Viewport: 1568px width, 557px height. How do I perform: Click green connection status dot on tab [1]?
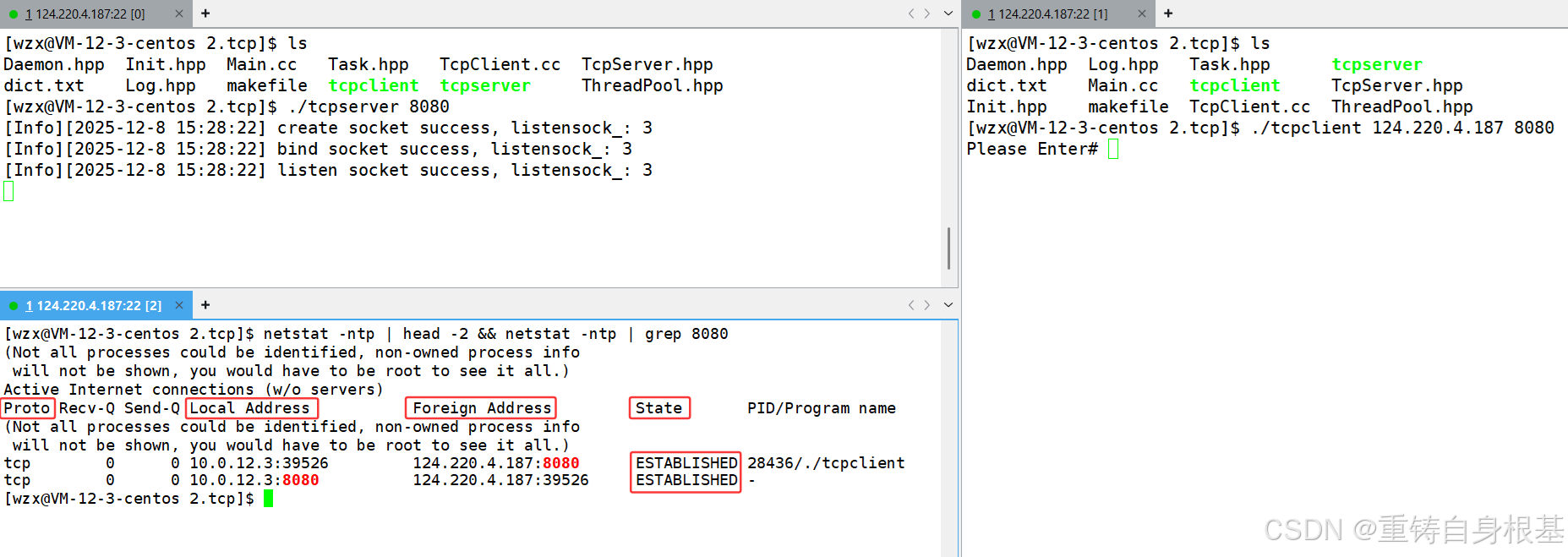(976, 14)
